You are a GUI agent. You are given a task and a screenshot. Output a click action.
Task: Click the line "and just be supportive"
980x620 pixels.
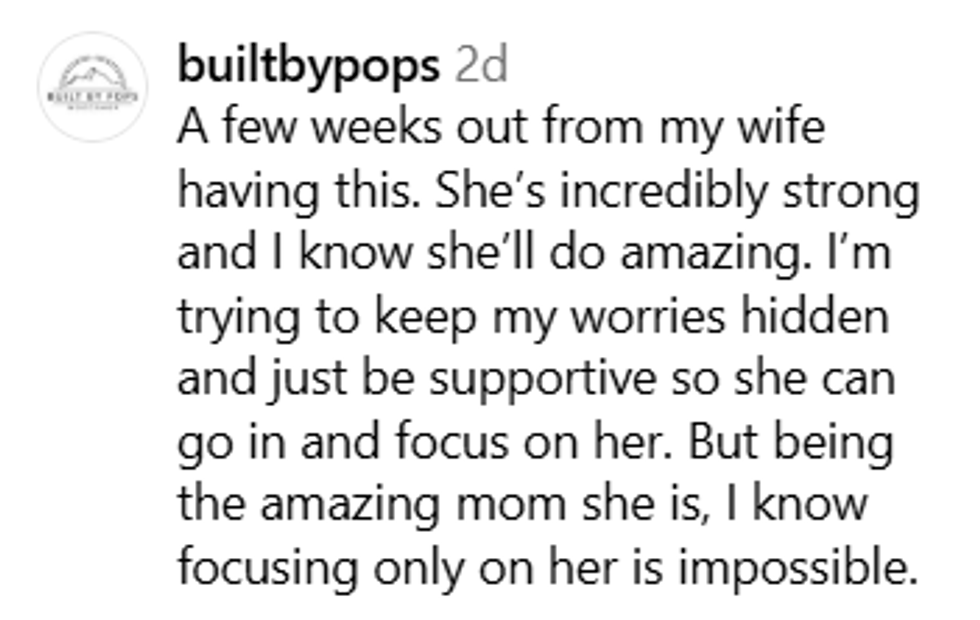(x=535, y=381)
